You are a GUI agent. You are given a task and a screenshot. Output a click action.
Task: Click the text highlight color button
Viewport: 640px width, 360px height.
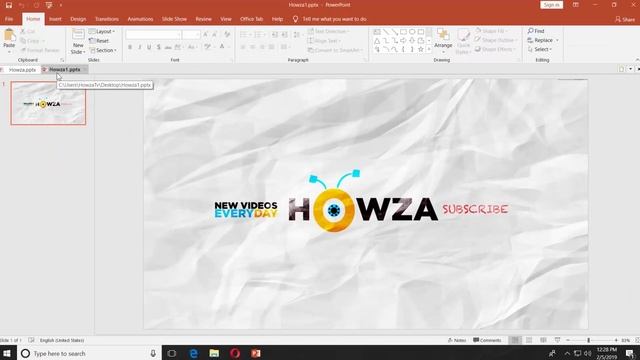coord(208,47)
